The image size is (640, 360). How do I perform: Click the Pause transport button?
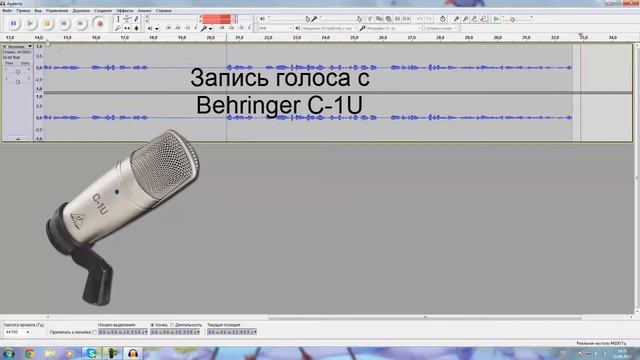13,24
